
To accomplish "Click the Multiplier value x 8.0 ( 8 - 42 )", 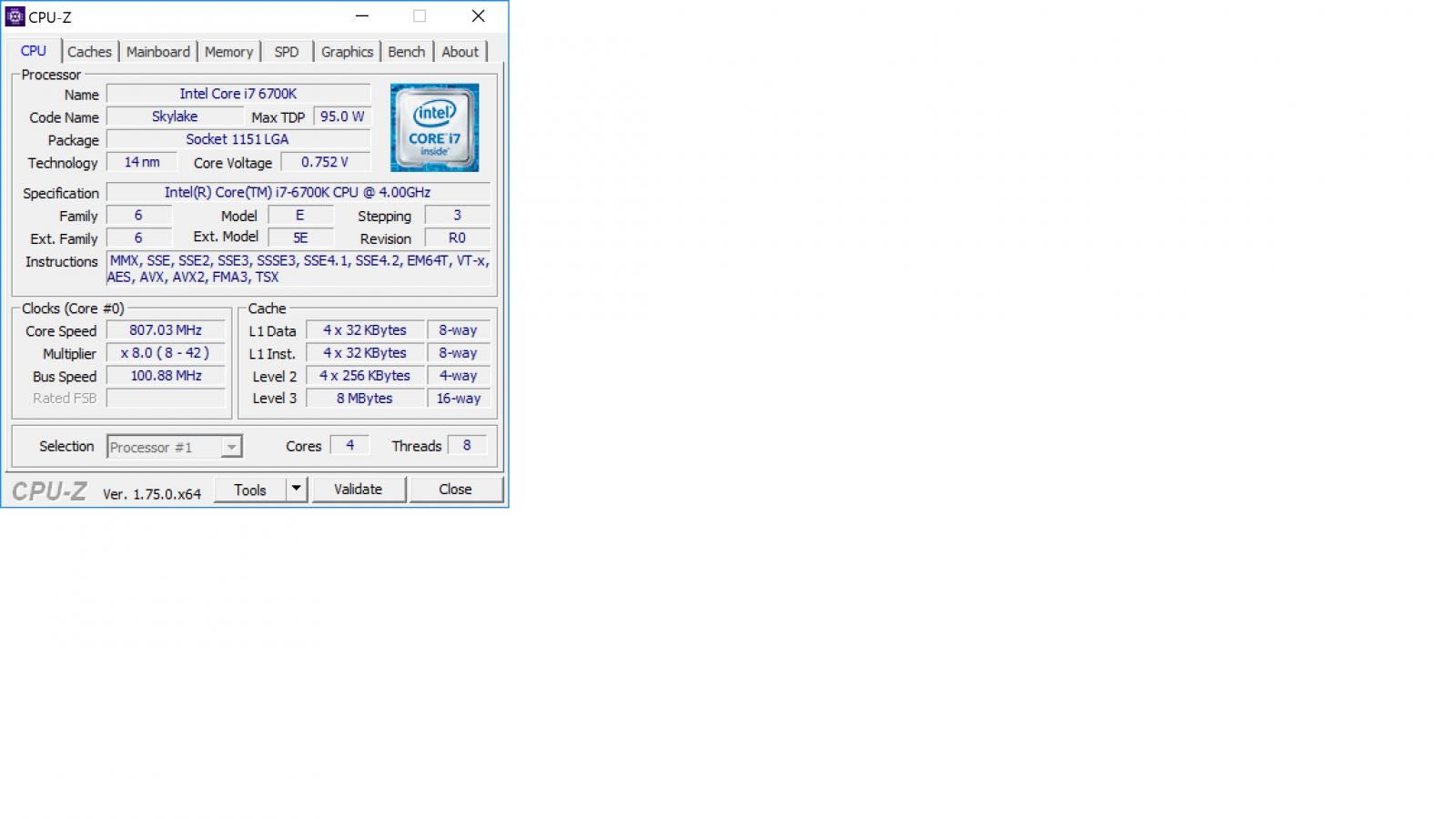I will click(x=166, y=353).
